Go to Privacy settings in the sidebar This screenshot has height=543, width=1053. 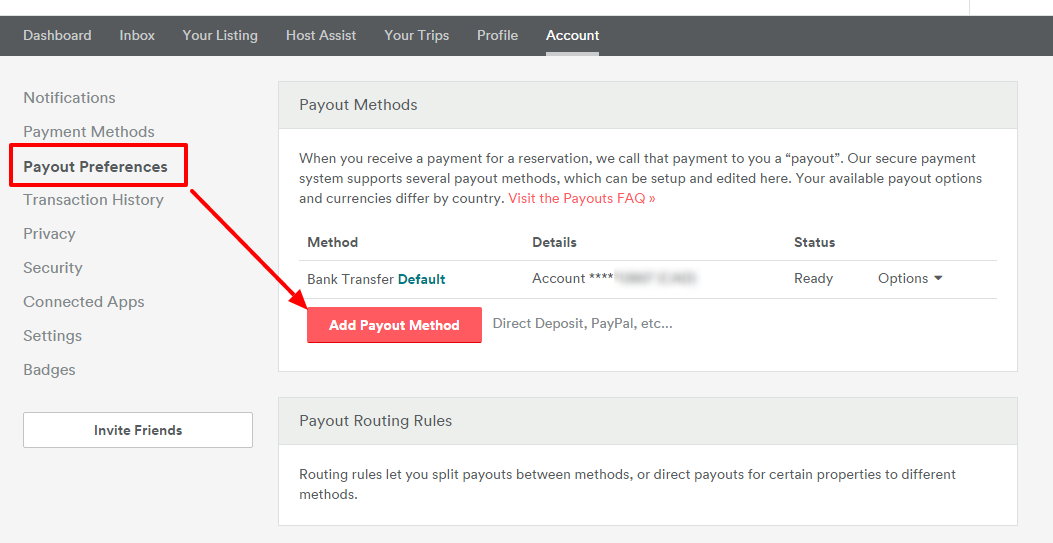[x=49, y=234]
